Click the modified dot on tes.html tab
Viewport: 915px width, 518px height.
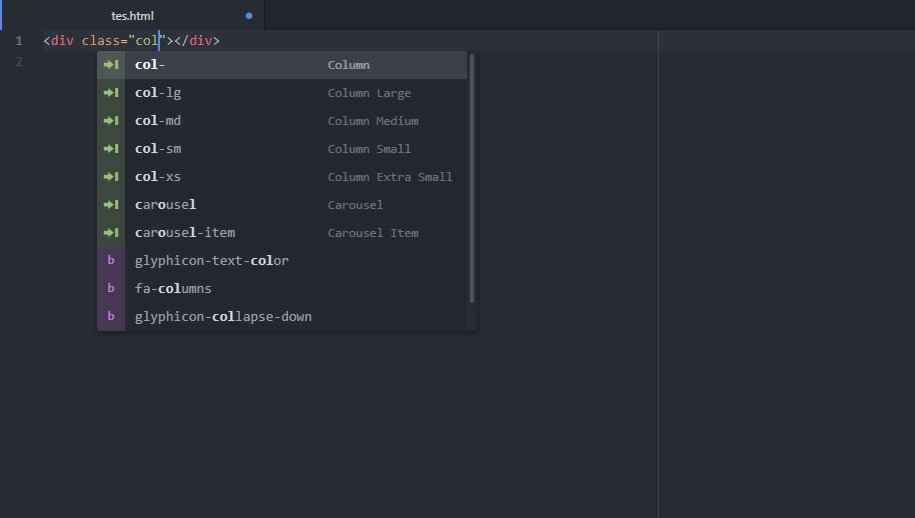(249, 16)
